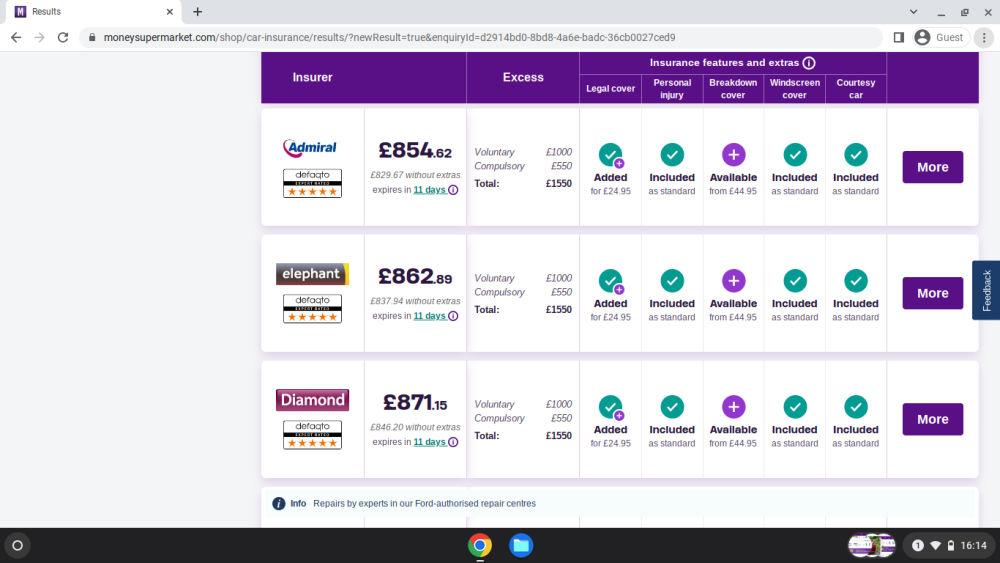Screen dimensions: 1000x563
Task: Click Admiral Defaqto five star rating badge
Action: pos(312,184)
